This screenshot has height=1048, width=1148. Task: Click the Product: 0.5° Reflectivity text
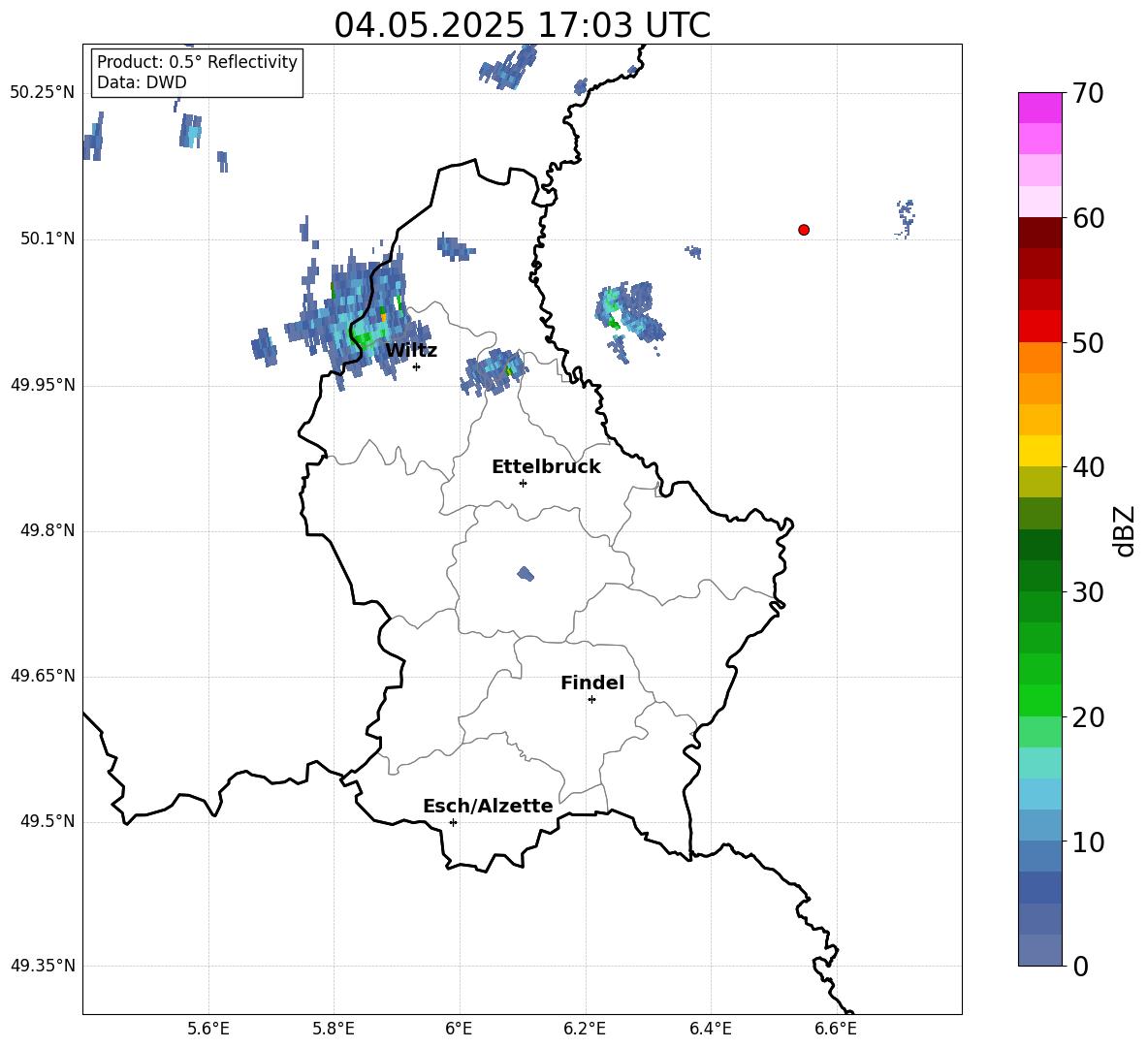coord(197,62)
